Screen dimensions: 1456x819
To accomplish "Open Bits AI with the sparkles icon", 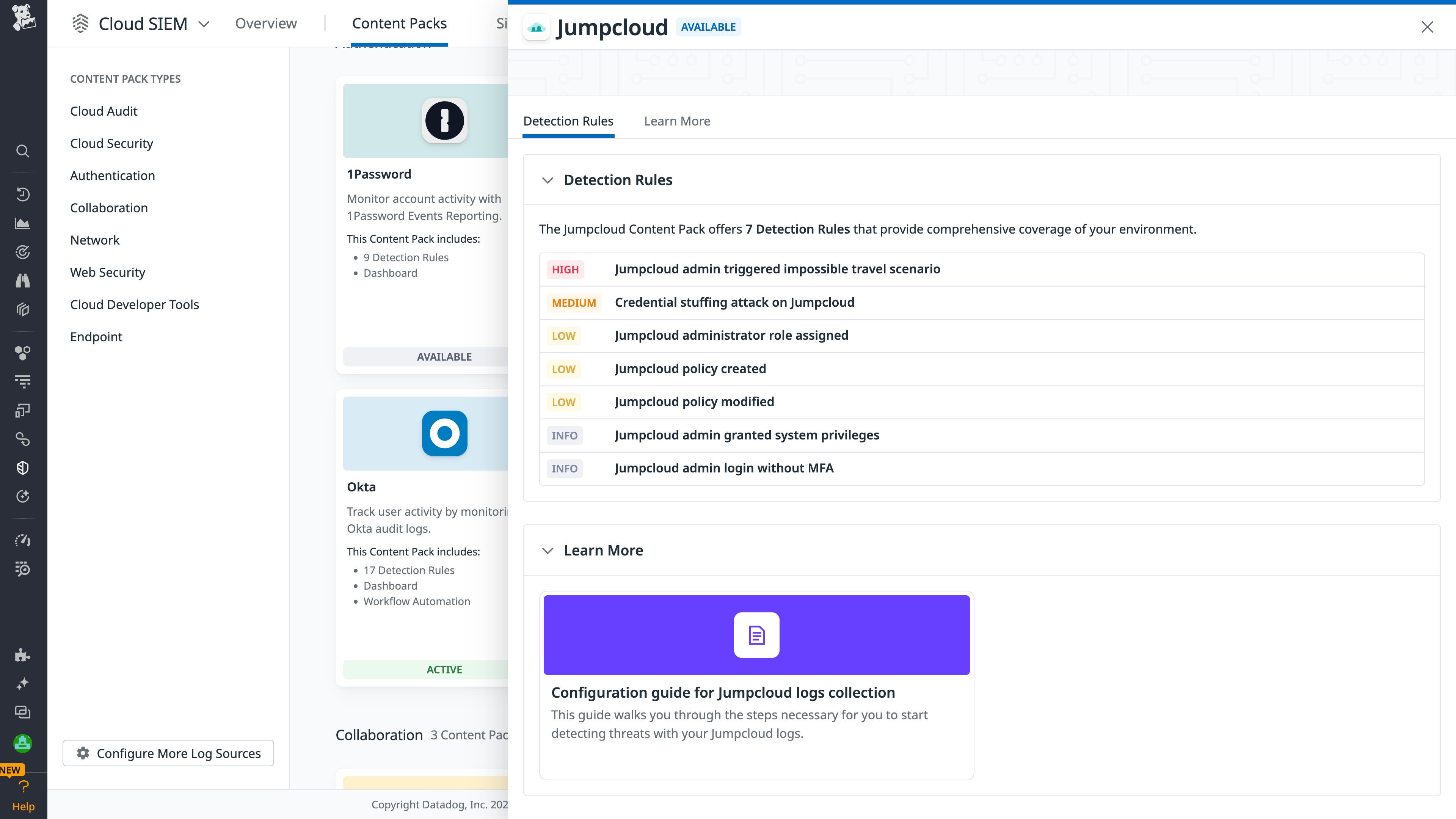I will pos(23,683).
